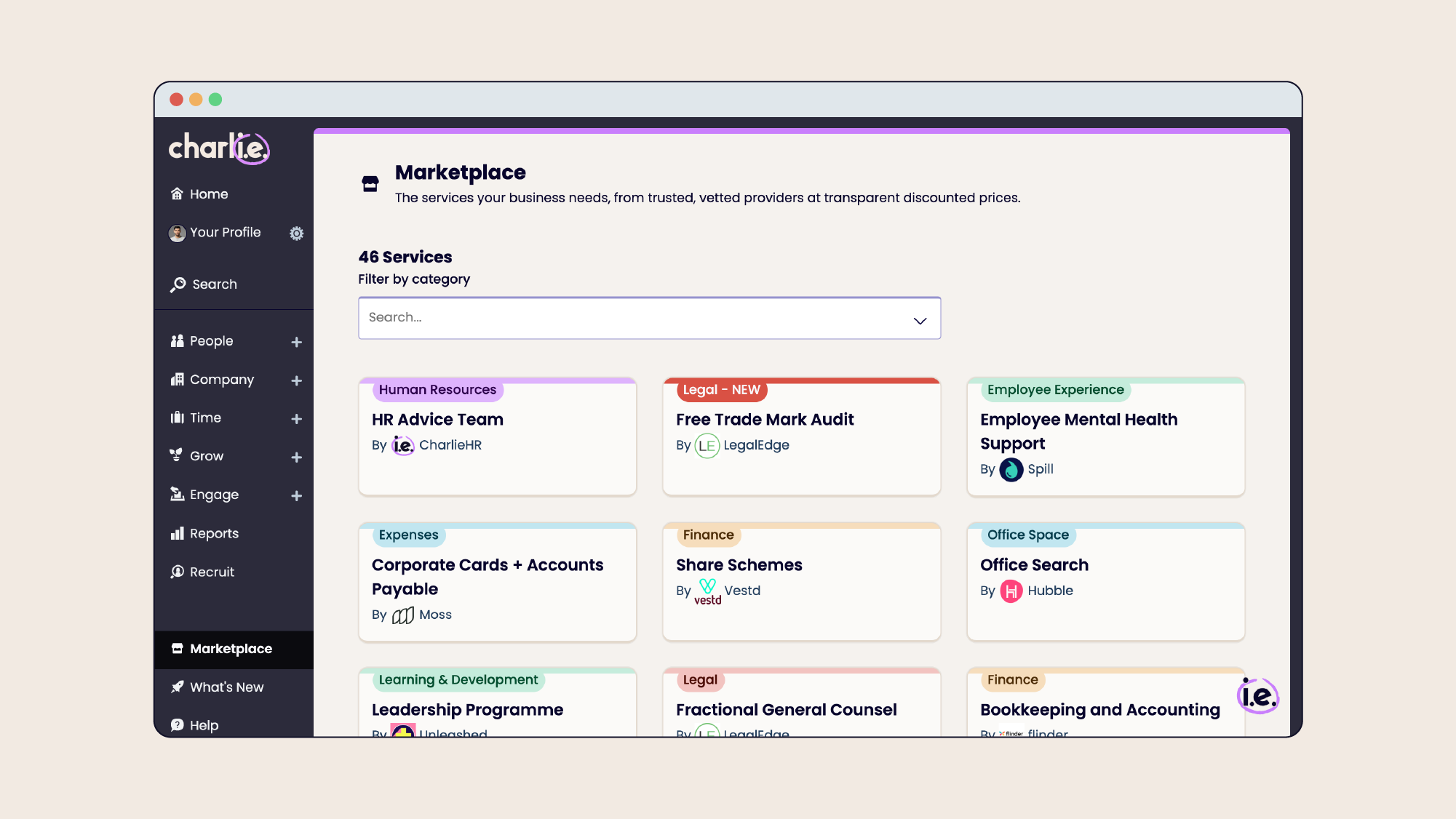The height and width of the screenshot is (819, 1456).
Task: Go to What's New in sidebar
Action: tap(226, 687)
